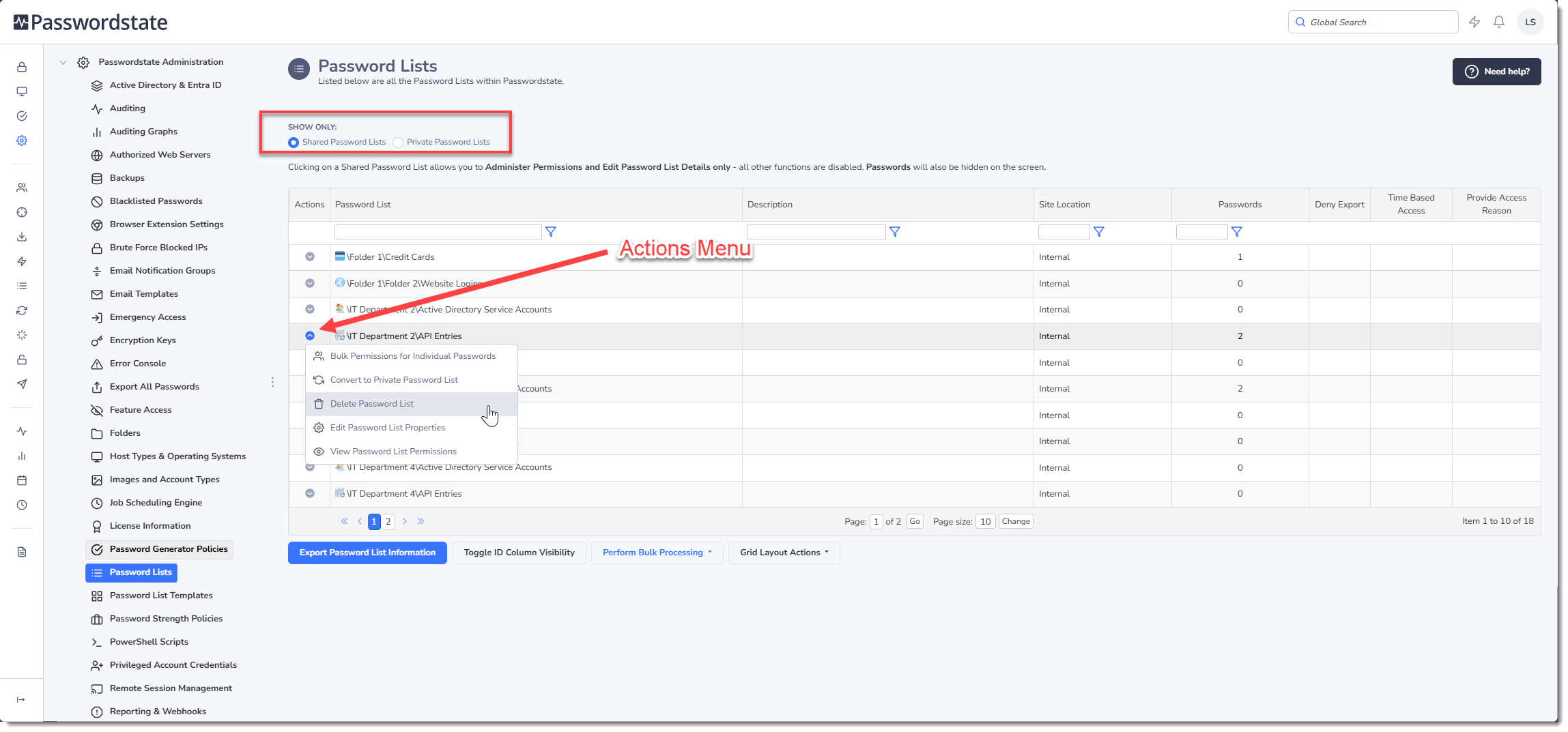Click the Go button for page number
This screenshot has width=1568, height=732.
pos(915,521)
